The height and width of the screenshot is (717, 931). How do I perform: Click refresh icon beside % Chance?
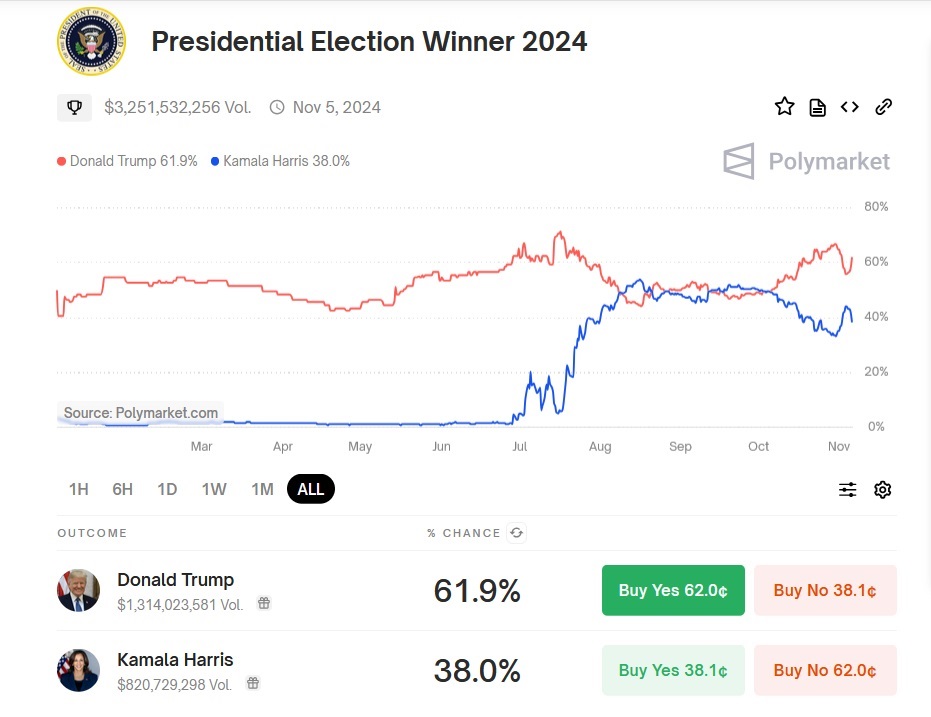click(x=516, y=533)
